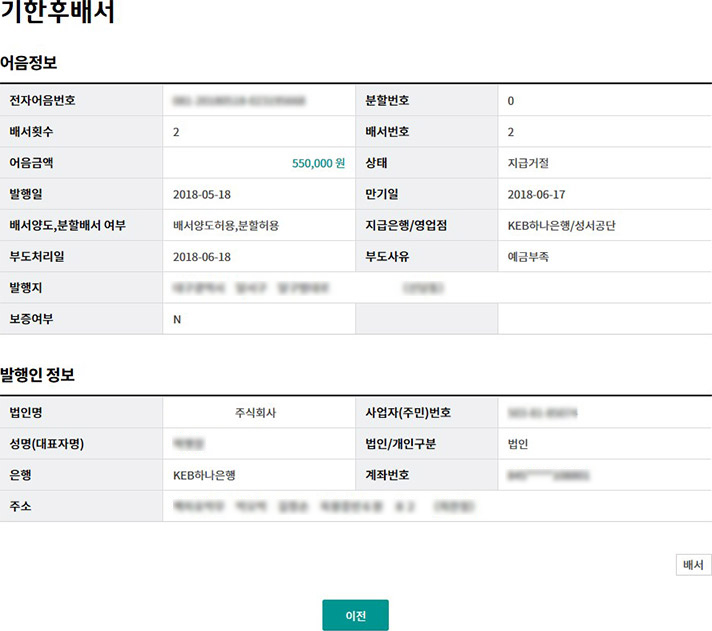Click the maturity date 2018-06-17

pyautogui.click(x=537, y=194)
